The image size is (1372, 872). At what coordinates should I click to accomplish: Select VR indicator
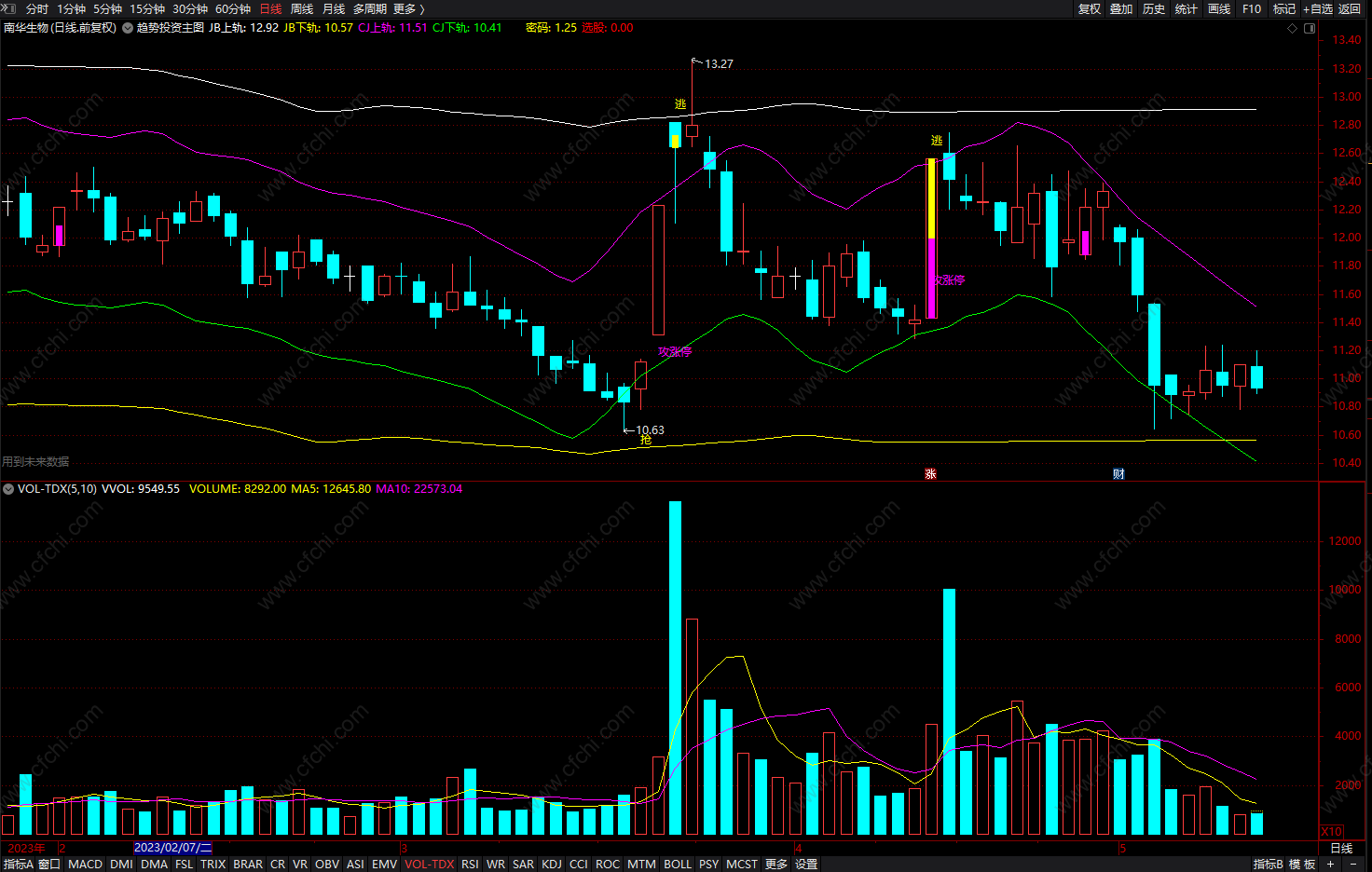300,865
